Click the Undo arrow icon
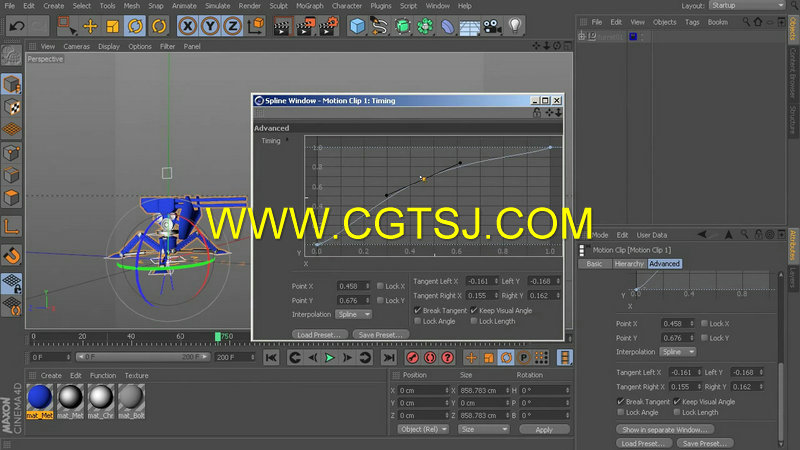 coord(17,26)
